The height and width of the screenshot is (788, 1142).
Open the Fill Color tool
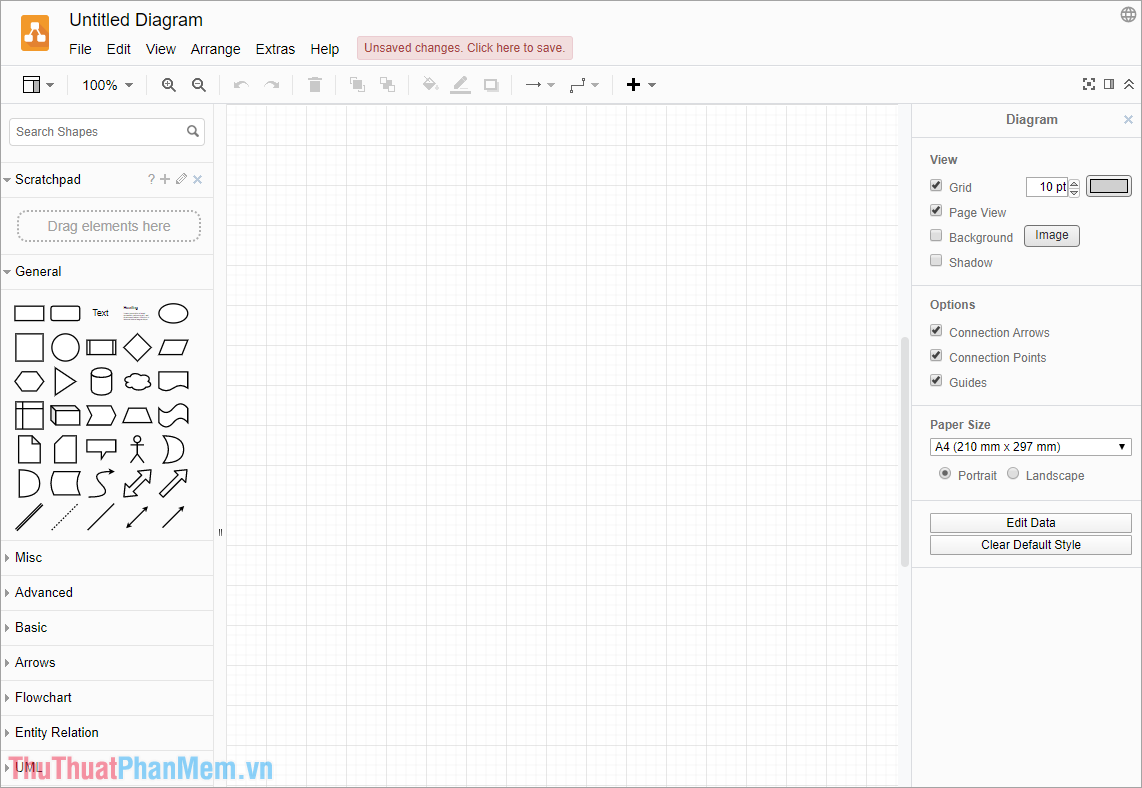point(430,85)
